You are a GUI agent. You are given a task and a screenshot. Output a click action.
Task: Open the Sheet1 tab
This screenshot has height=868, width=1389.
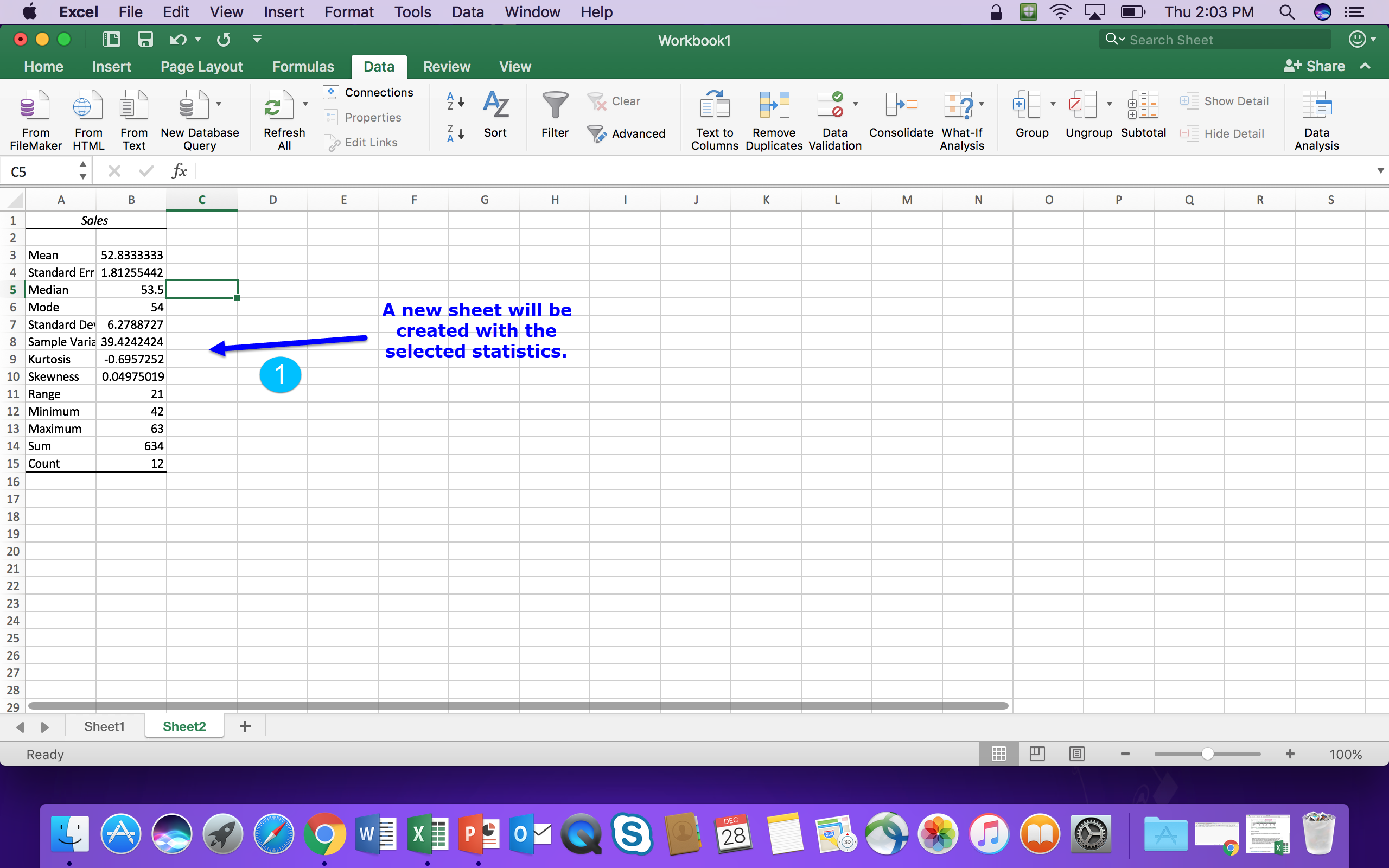[x=104, y=726]
